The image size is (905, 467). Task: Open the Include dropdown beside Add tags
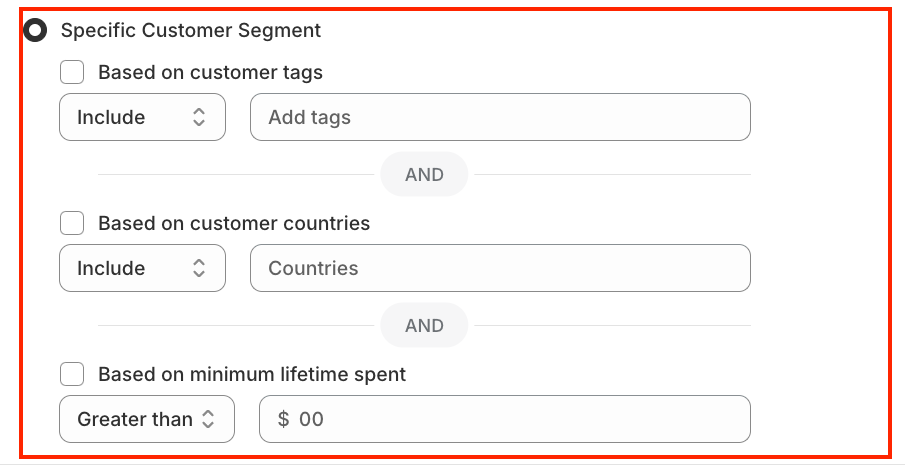click(142, 117)
